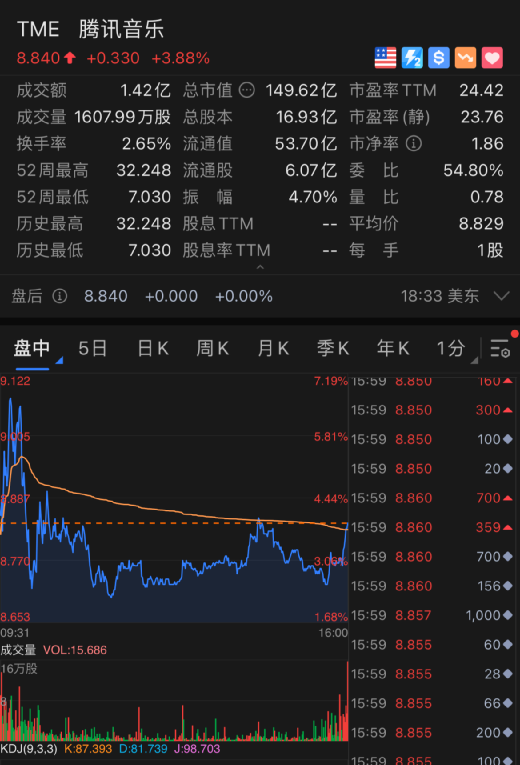
Task: Tap the +3.88% change percentage
Action: pyautogui.click(x=180, y=58)
